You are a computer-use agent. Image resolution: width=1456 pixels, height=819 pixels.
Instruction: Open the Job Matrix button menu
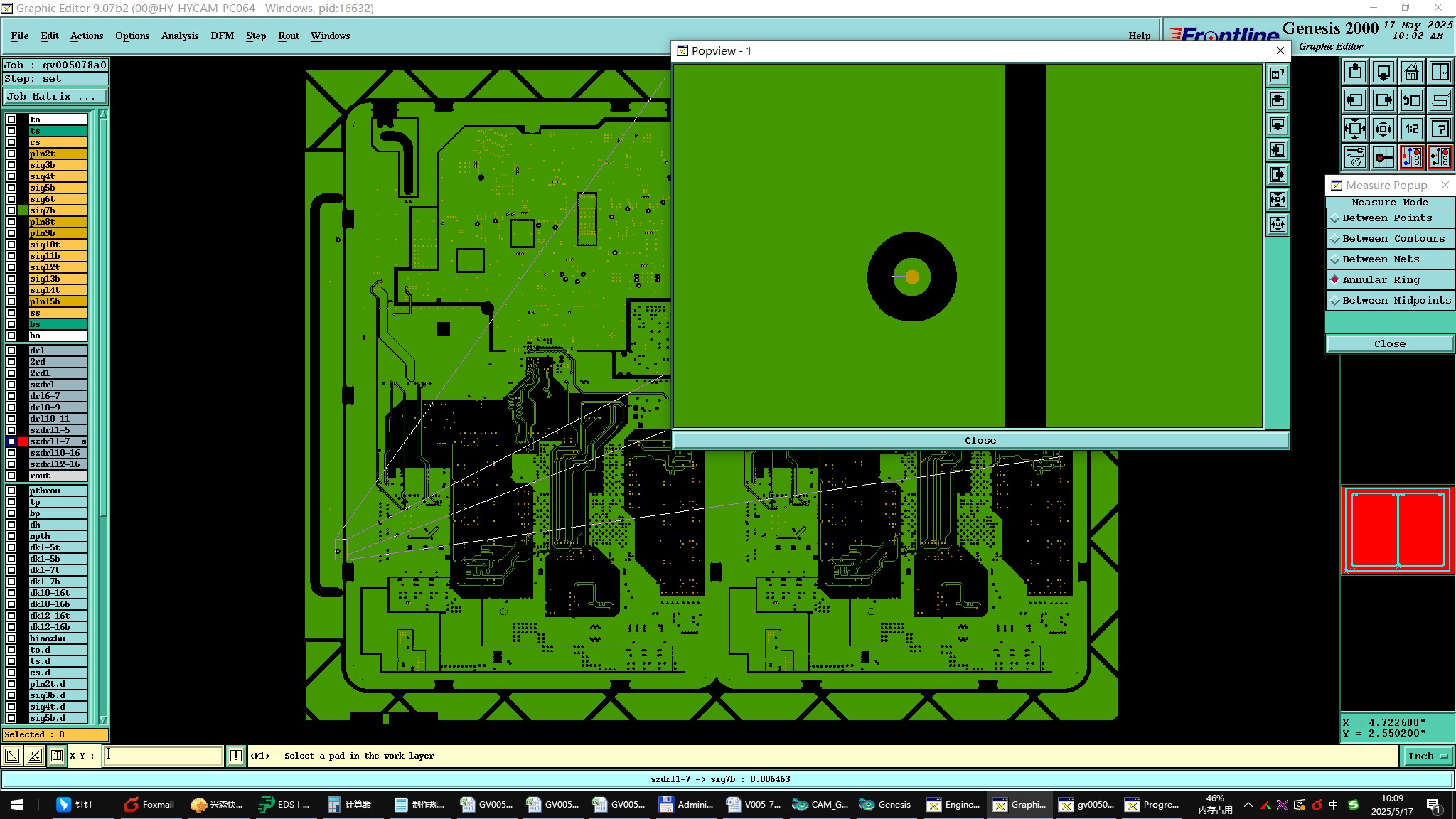pos(55,97)
